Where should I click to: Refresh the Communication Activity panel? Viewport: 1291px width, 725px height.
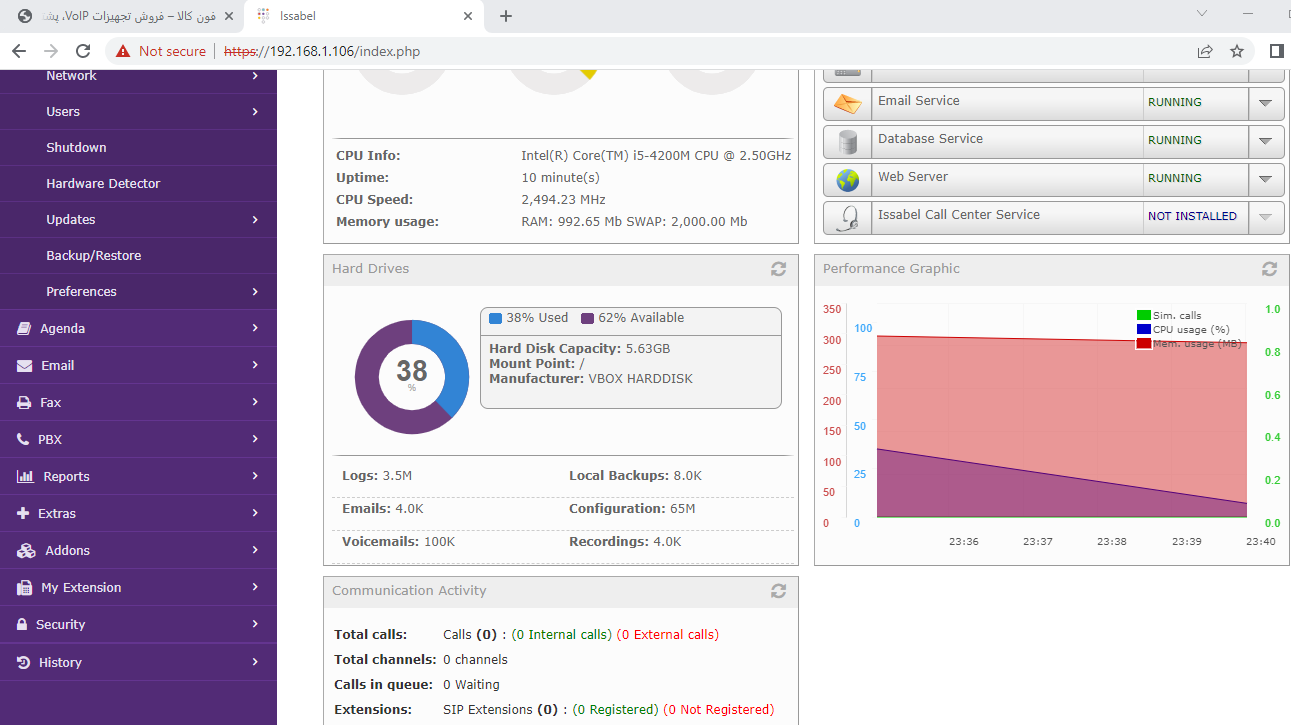click(778, 591)
